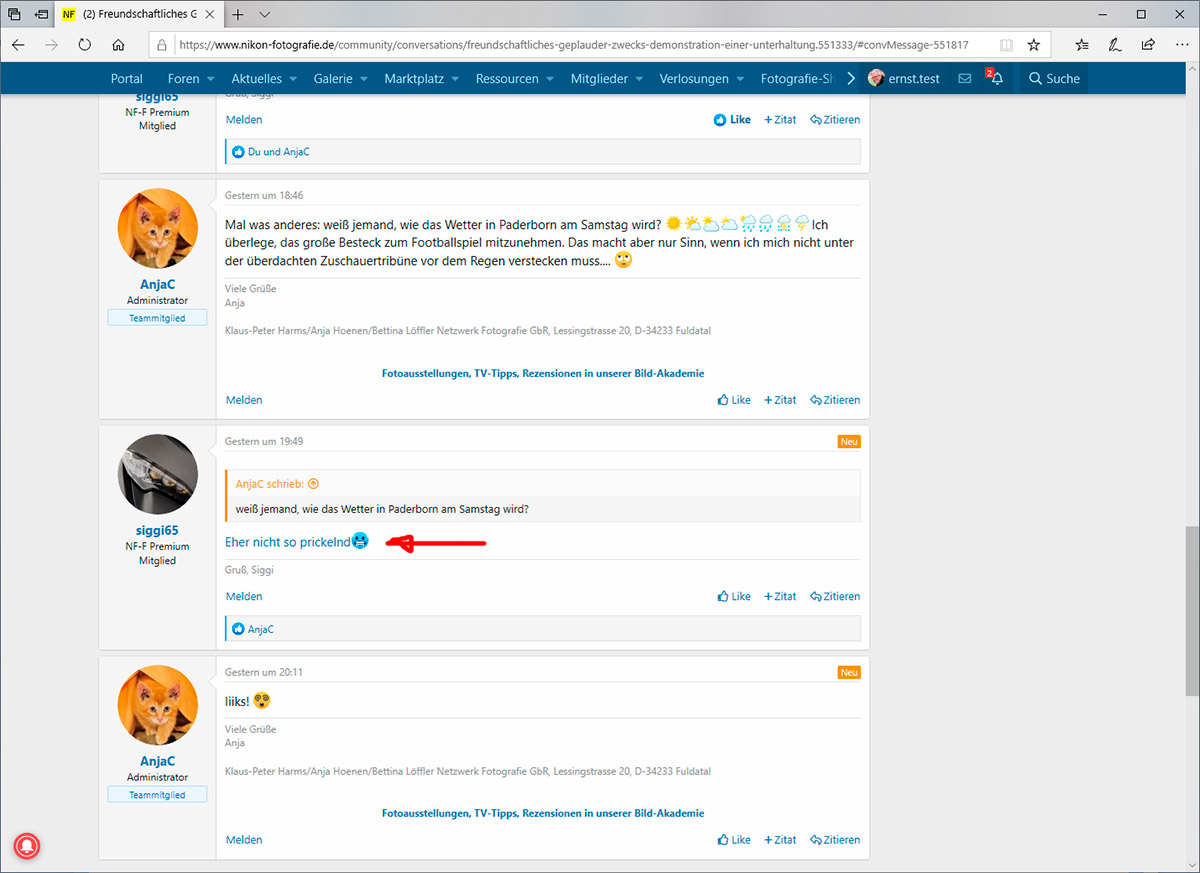Open Bild-Akademie link in the 20:11 post
The width and height of the screenshot is (1200, 873).
[x=543, y=813]
